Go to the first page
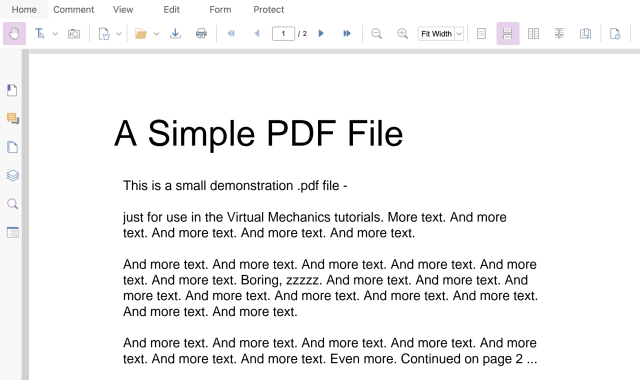Image resolution: width=640 pixels, height=380 pixels. point(231,33)
